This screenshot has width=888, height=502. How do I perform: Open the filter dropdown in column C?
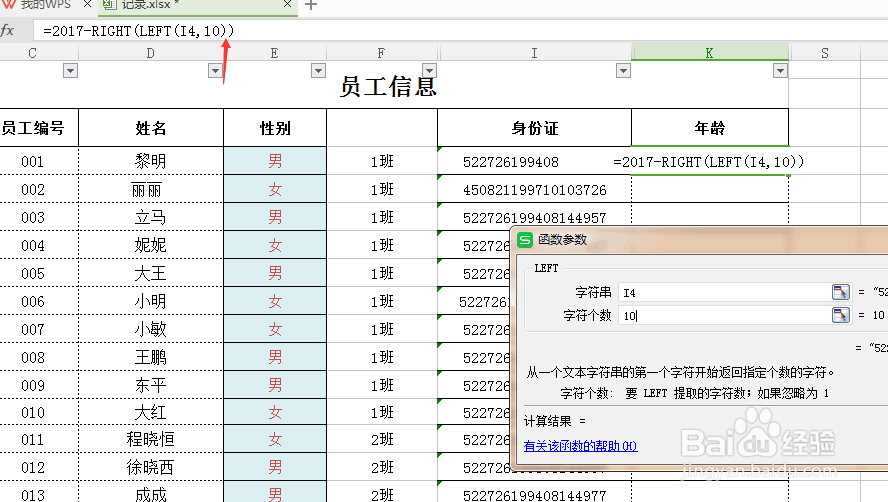(x=70, y=71)
